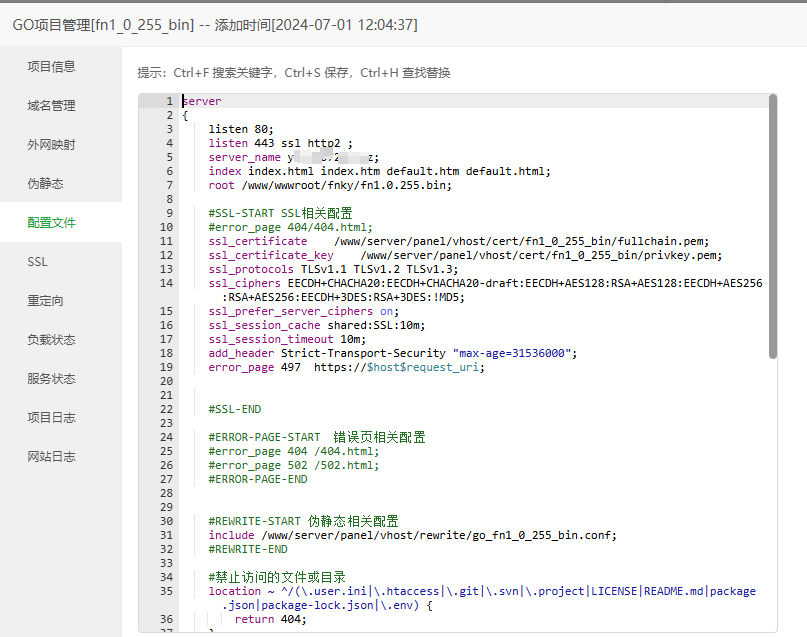
Task: Click the 'return 404;' line
Action: coord(271,620)
